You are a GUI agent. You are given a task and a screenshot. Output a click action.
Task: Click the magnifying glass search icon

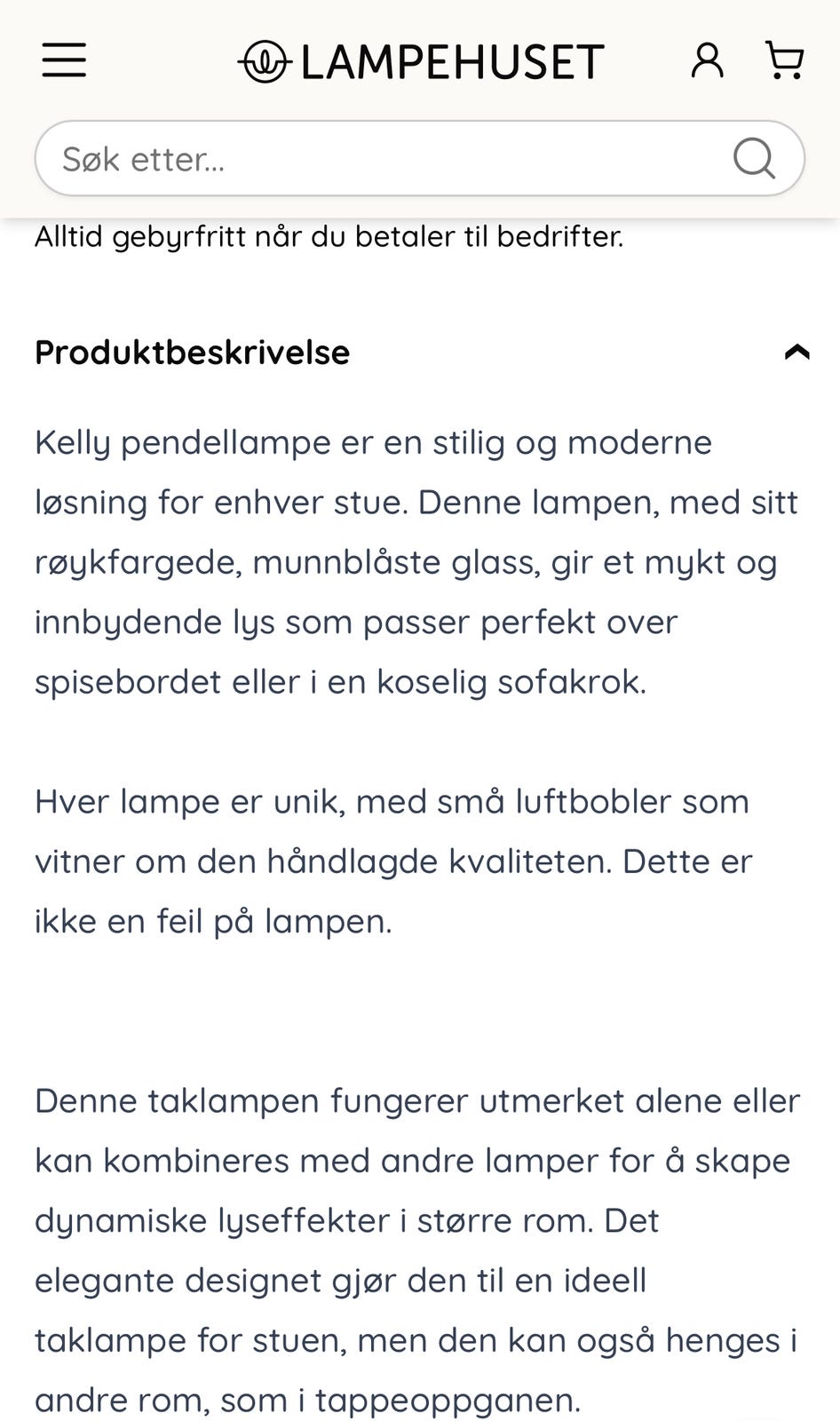pyautogui.click(x=752, y=158)
